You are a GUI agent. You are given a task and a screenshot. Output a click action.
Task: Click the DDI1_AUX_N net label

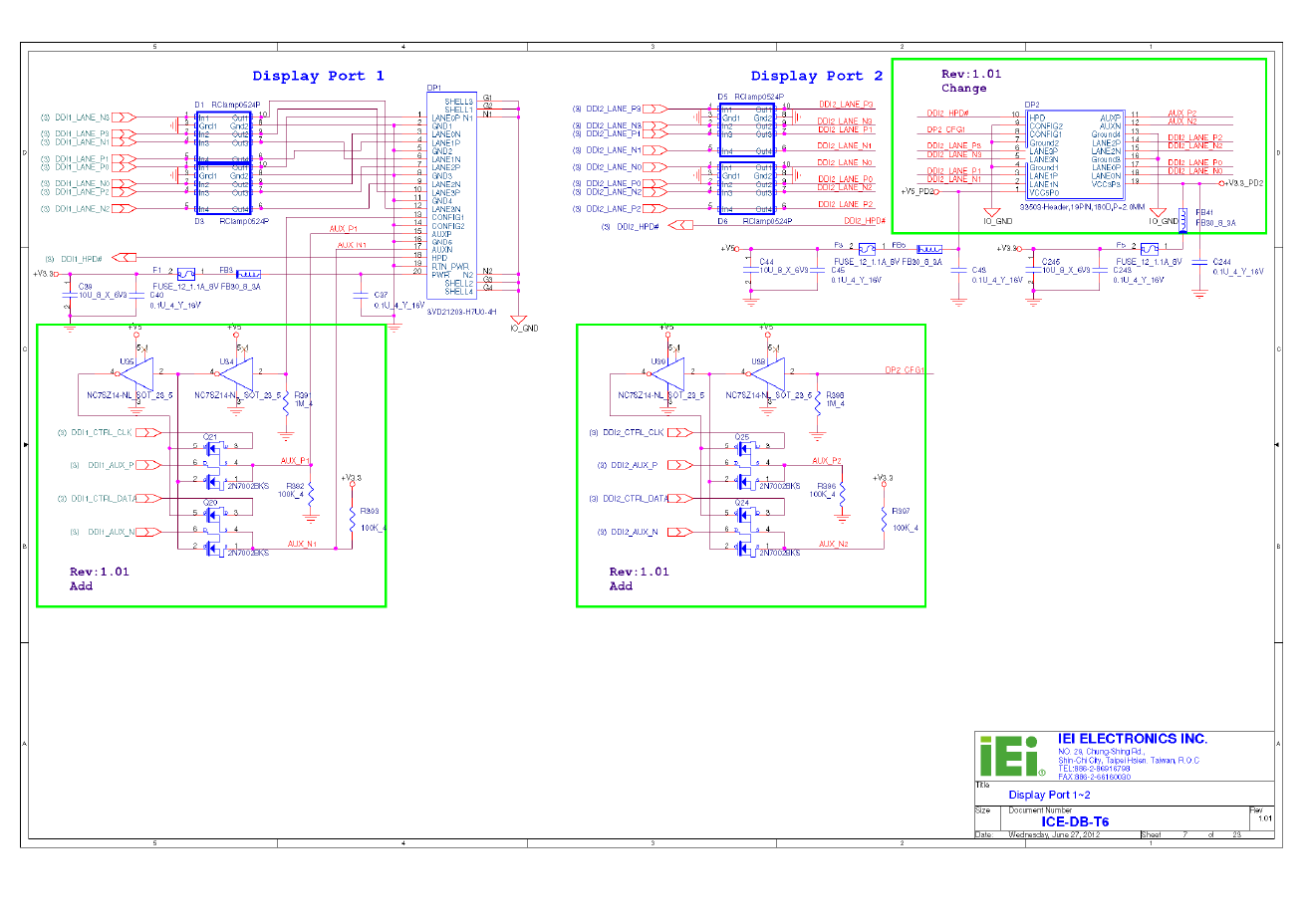coord(112,532)
